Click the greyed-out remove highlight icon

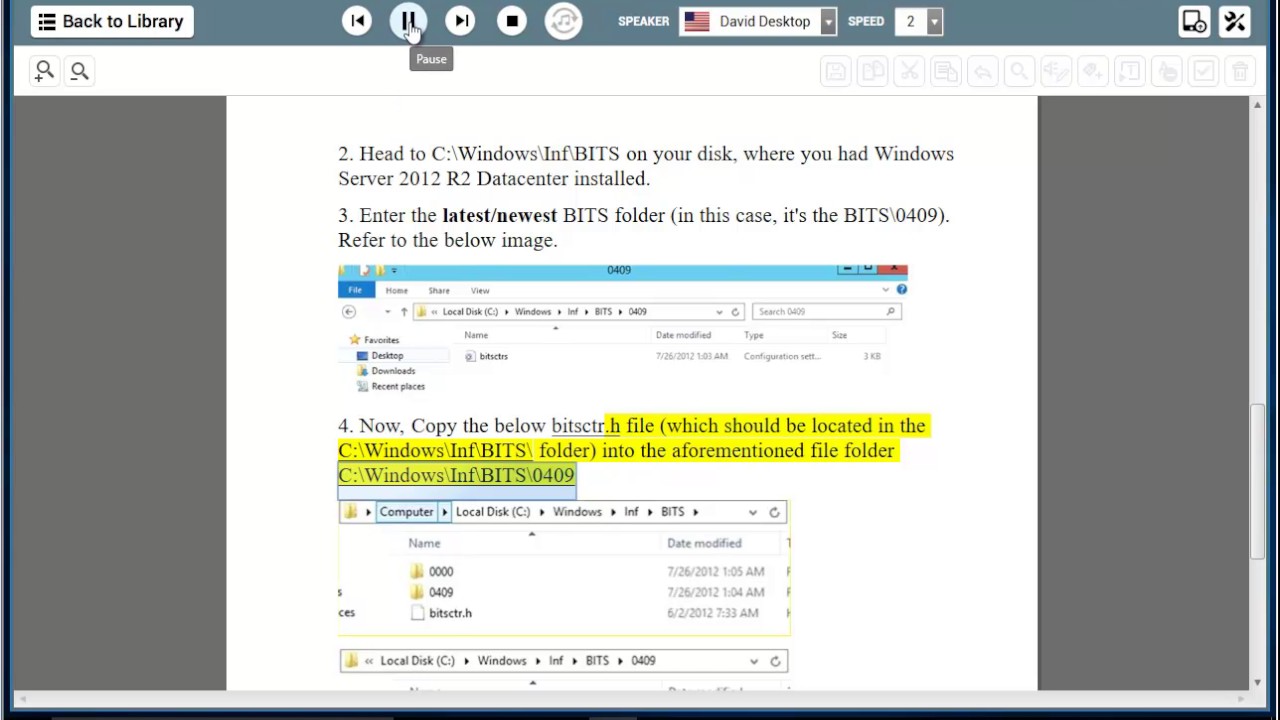1166,71
